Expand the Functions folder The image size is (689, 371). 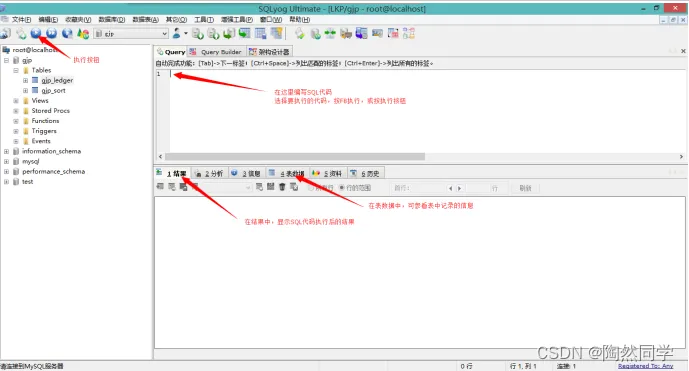(16, 121)
